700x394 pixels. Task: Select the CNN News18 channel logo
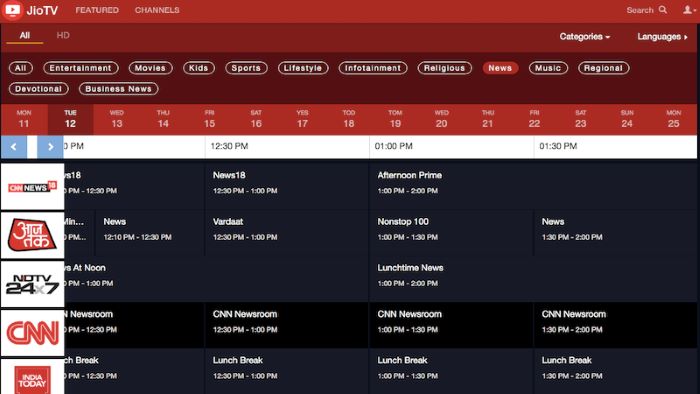(32, 187)
